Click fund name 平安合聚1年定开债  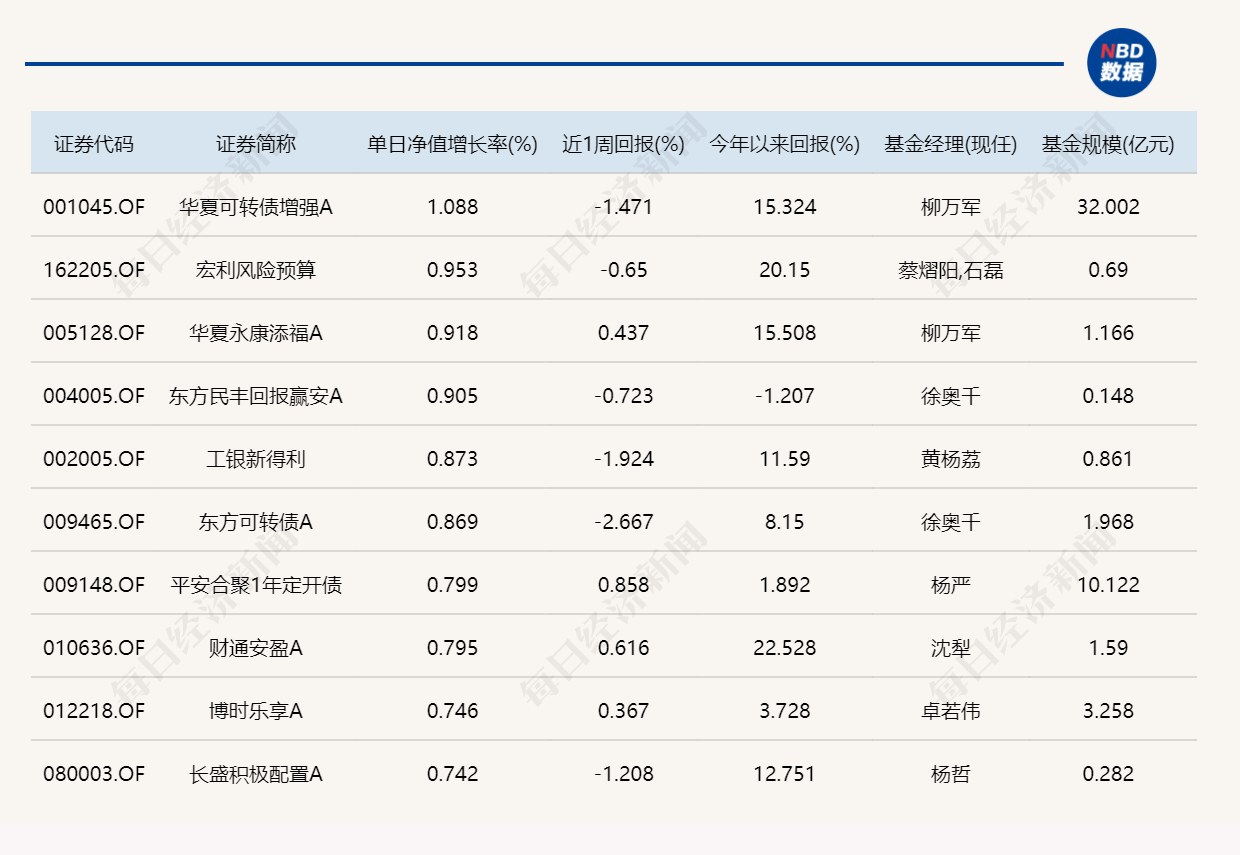click(256, 585)
